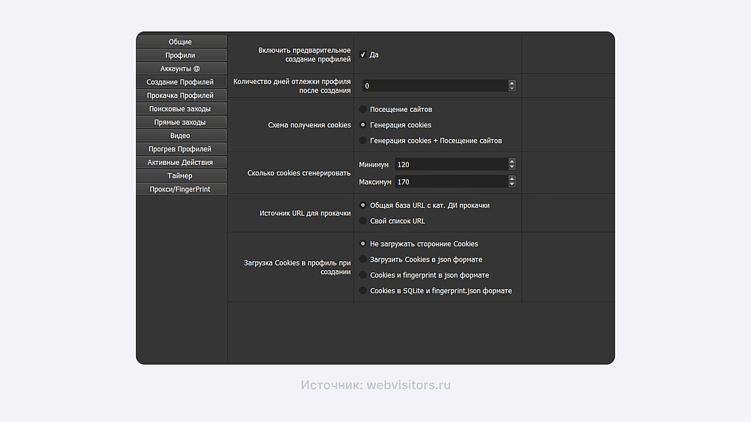Switch to the Видео tab

(x=182, y=136)
